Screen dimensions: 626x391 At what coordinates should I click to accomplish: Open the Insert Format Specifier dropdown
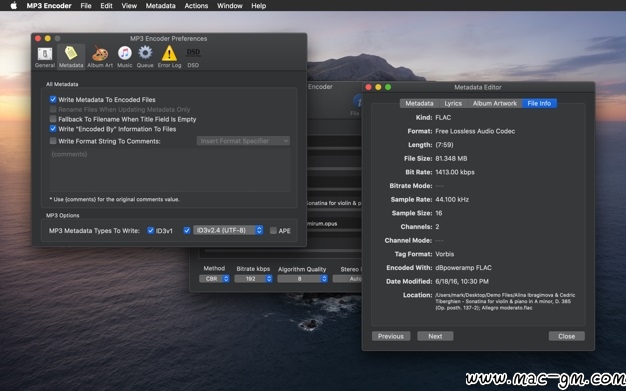click(x=243, y=141)
